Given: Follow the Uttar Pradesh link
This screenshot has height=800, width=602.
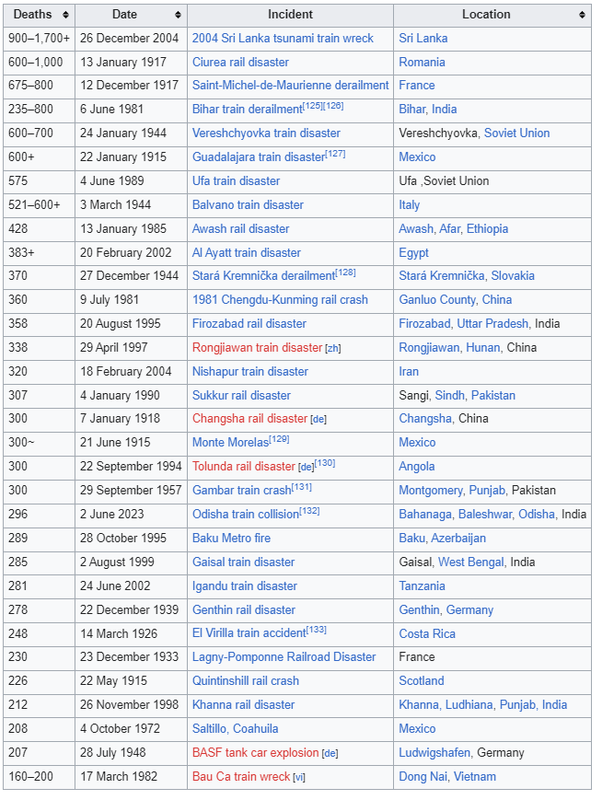Looking at the screenshot, I should coord(492,324).
